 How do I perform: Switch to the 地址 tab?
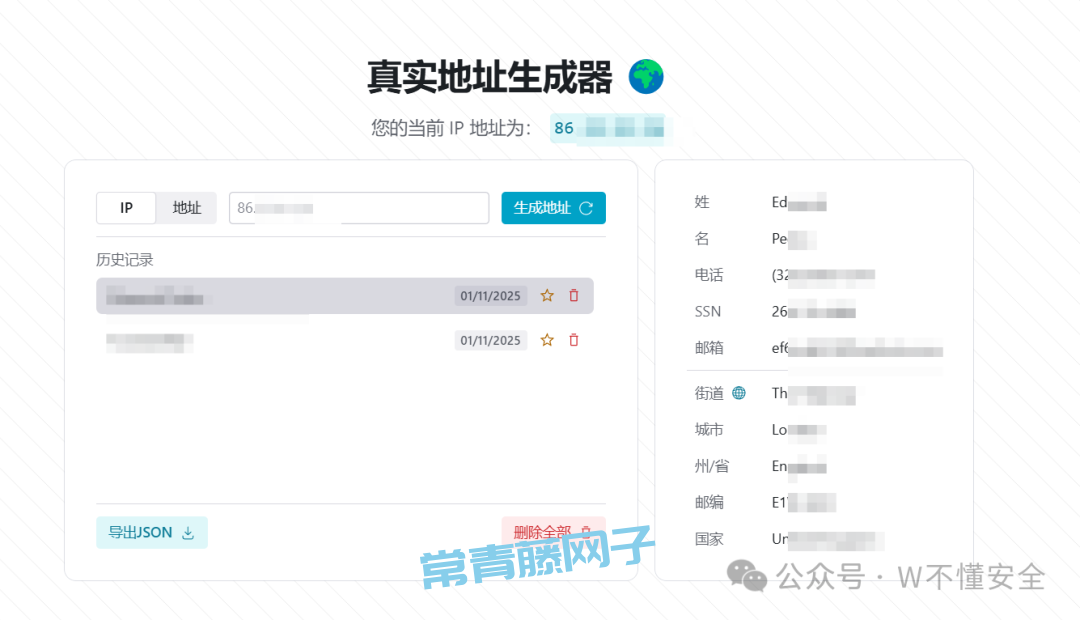coord(187,208)
